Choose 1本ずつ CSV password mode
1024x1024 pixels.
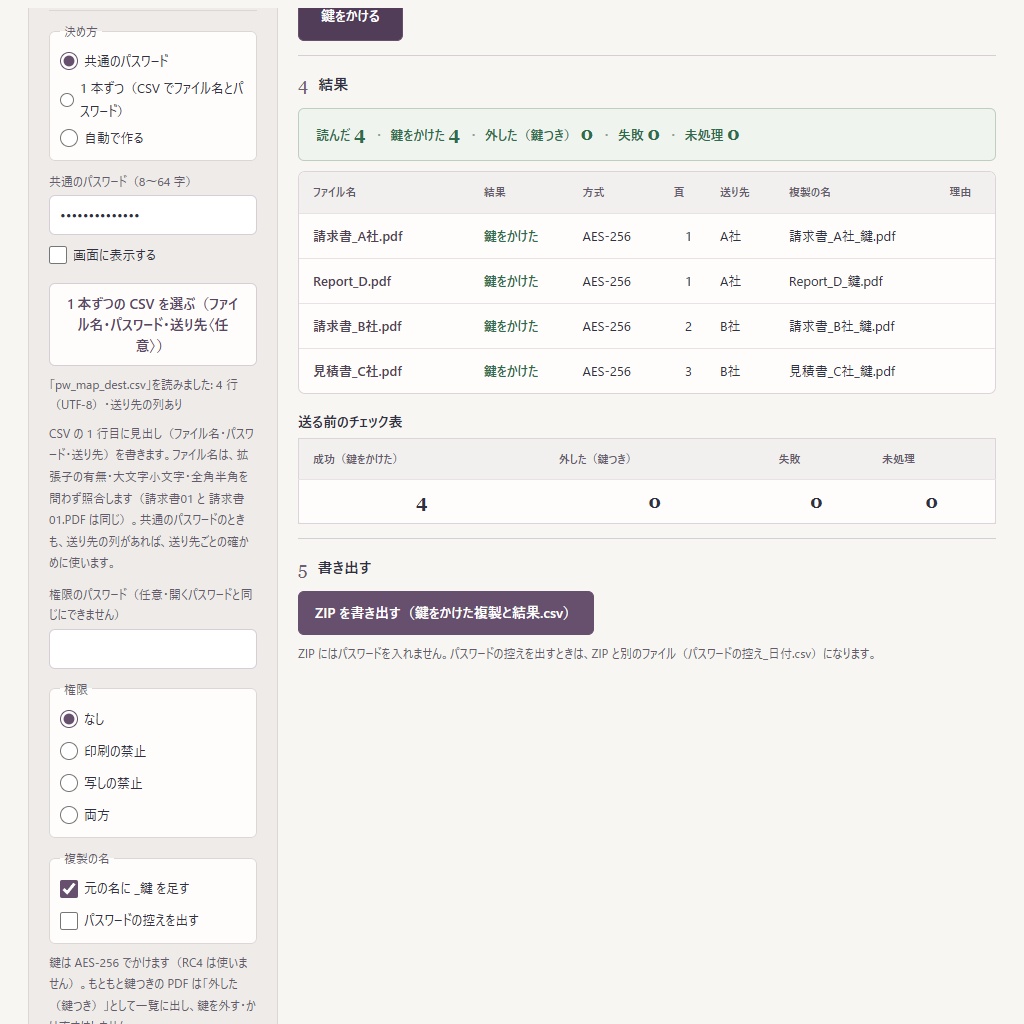click(67, 100)
